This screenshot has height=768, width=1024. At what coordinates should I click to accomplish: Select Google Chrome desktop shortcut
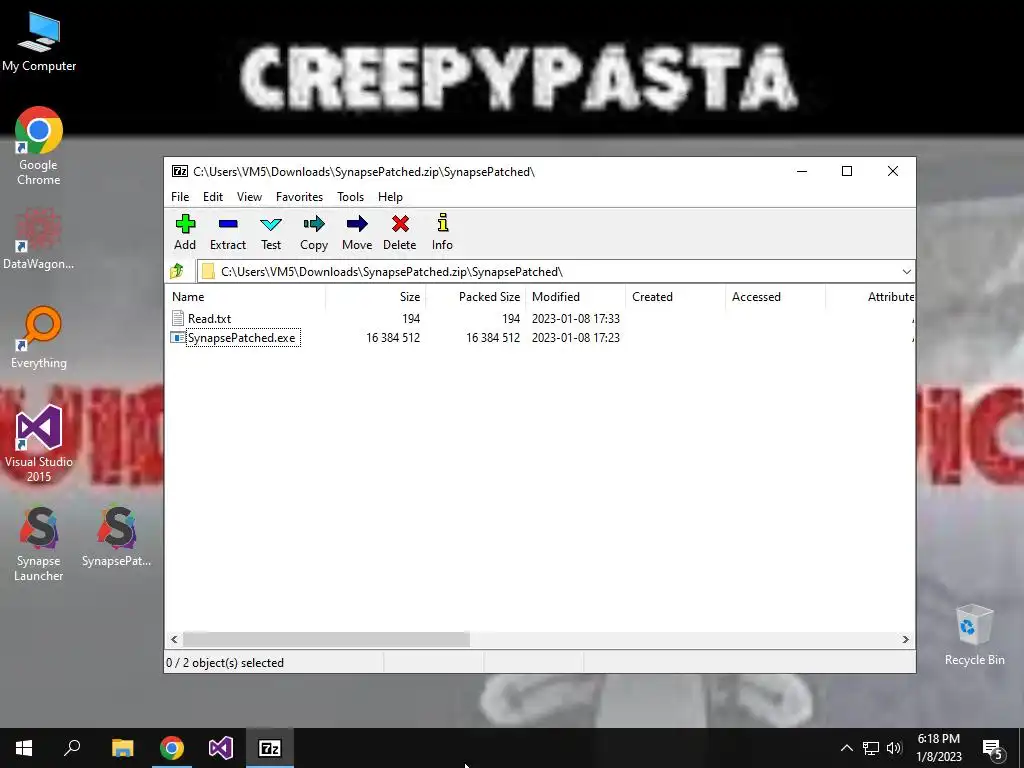pyautogui.click(x=39, y=146)
